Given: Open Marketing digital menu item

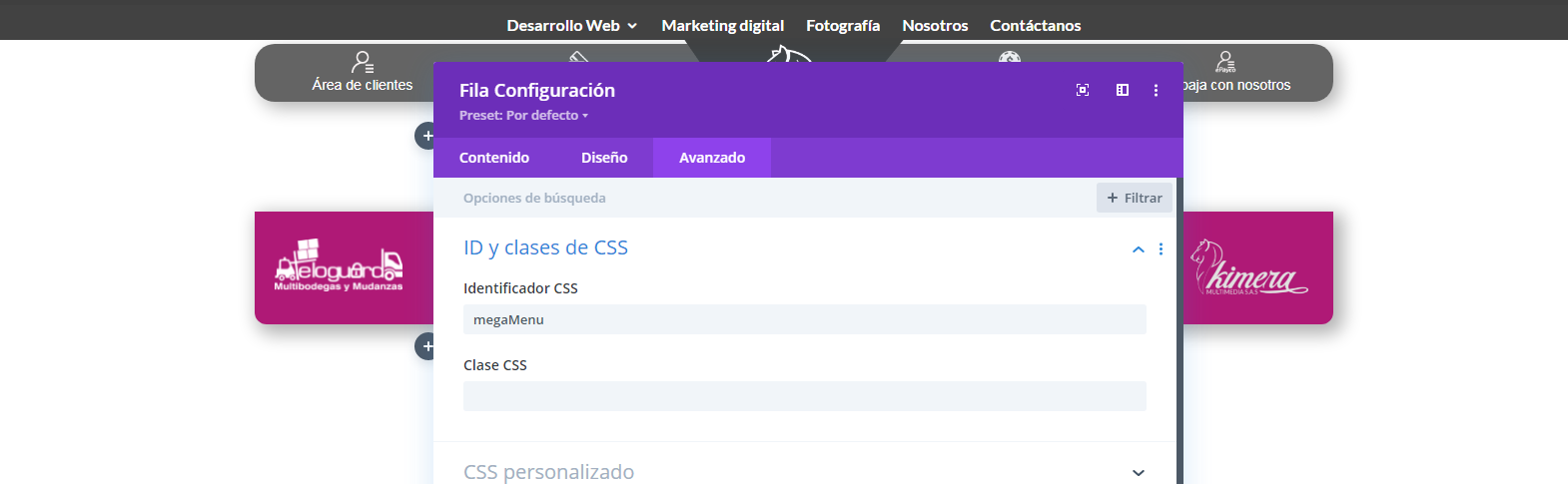Looking at the screenshot, I should point(722,26).
